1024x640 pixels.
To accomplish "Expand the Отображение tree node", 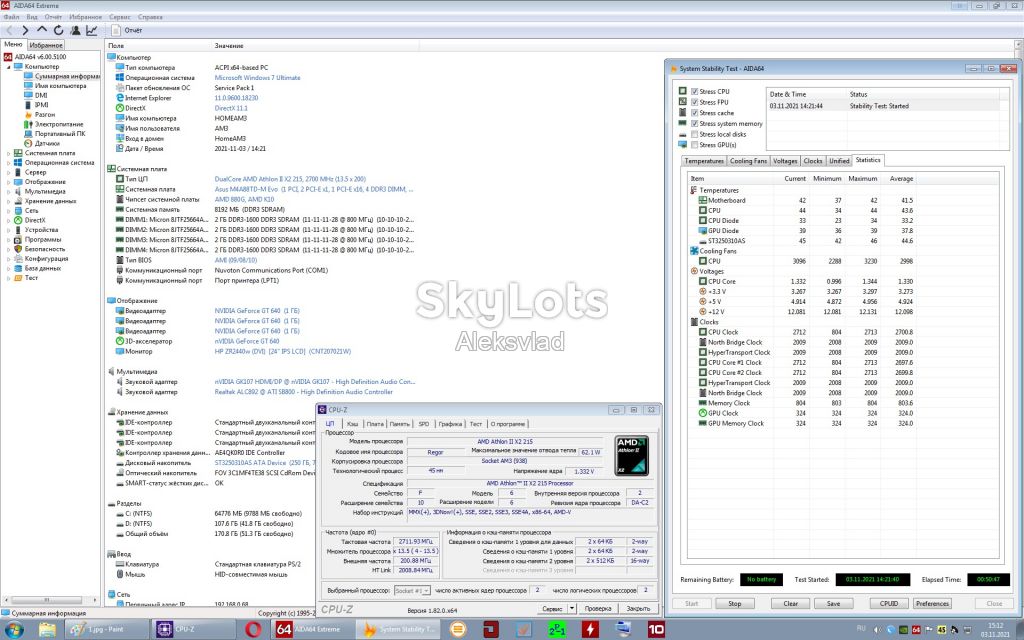I will click(8, 182).
